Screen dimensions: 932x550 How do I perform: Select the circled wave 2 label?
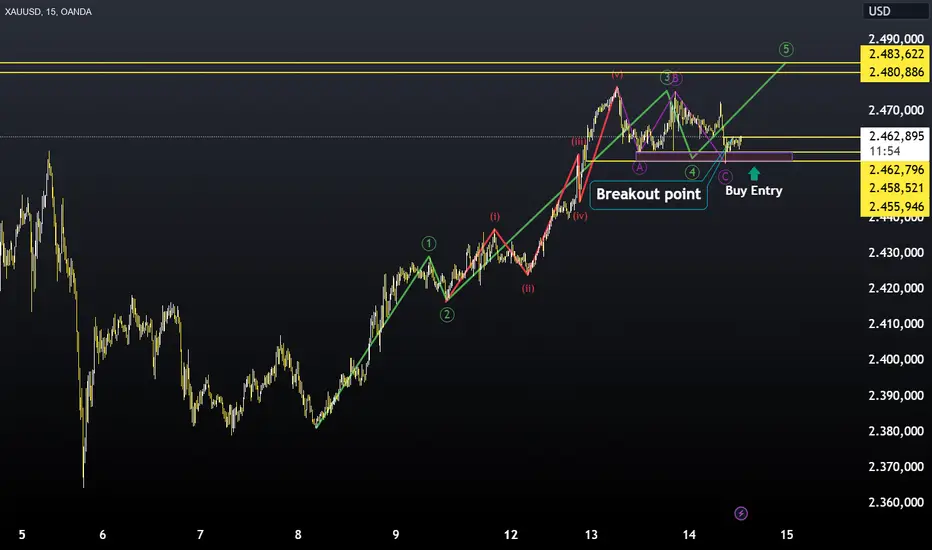[447, 315]
